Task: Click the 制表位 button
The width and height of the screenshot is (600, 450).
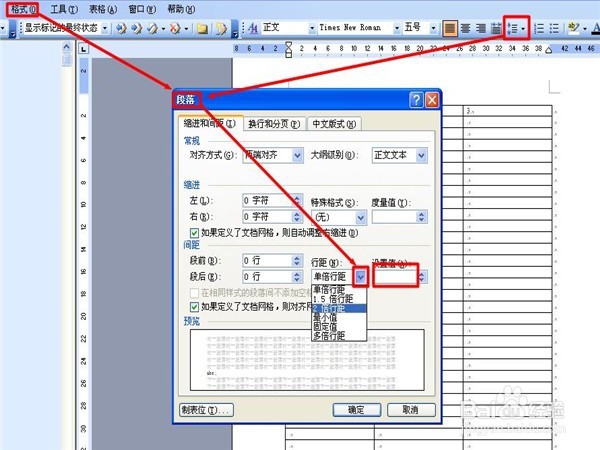Action: click(x=206, y=410)
